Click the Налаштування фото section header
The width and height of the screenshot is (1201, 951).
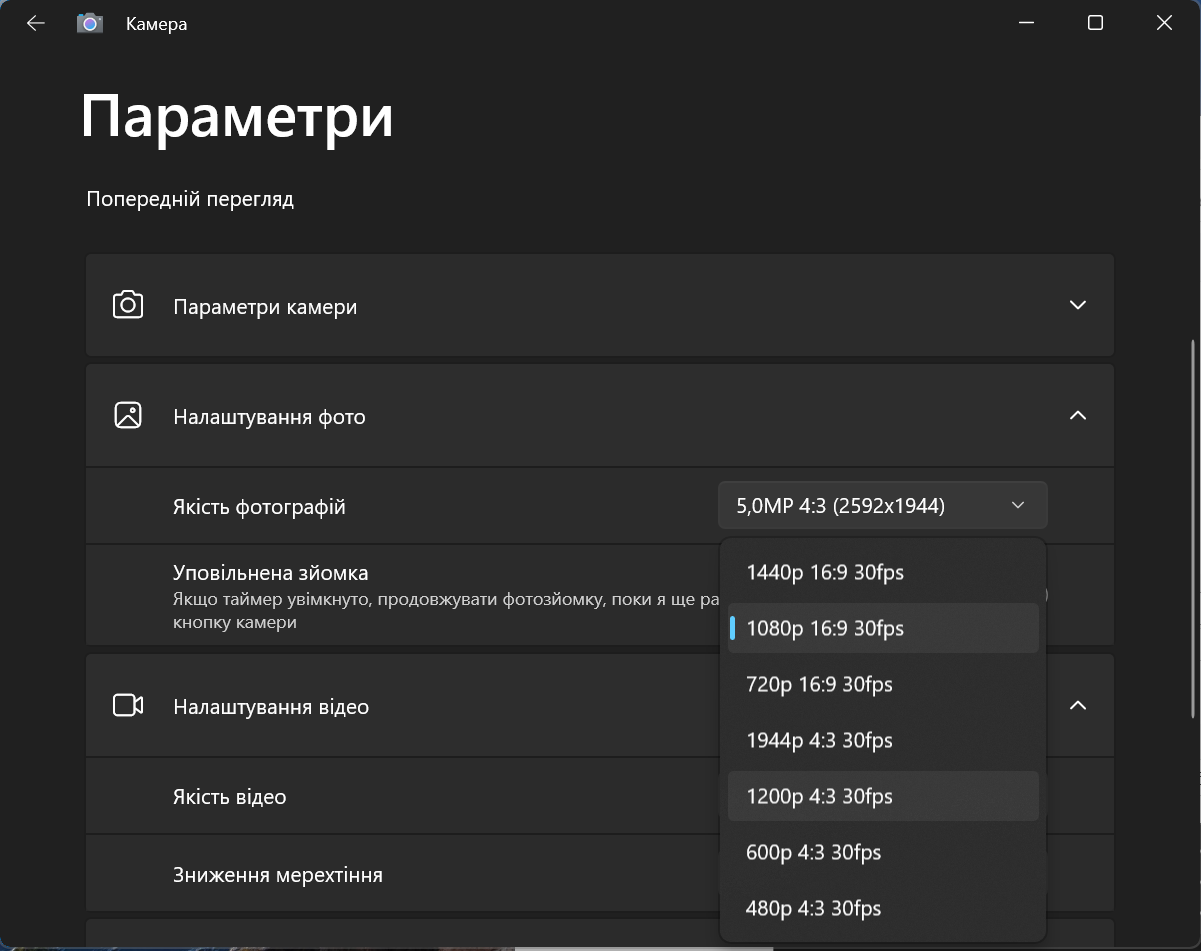(x=600, y=415)
